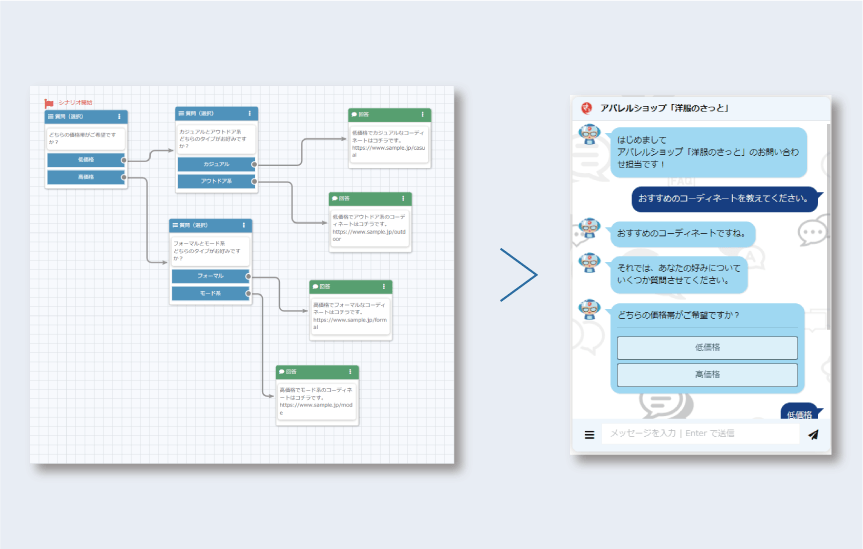Click the red scenario start flag icon
The width and height of the screenshot is (863, 549).
point(49,103)
